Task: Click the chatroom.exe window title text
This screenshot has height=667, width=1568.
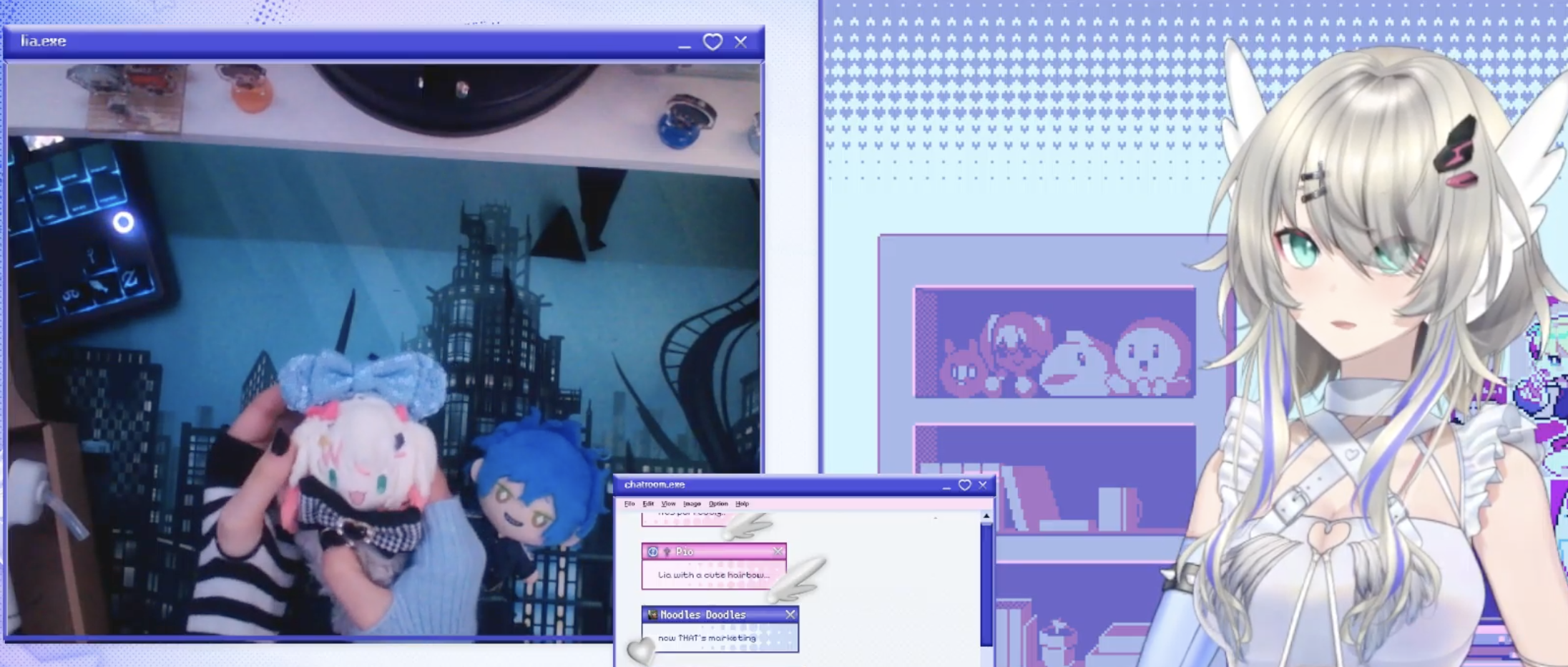Action: point(655,485)
